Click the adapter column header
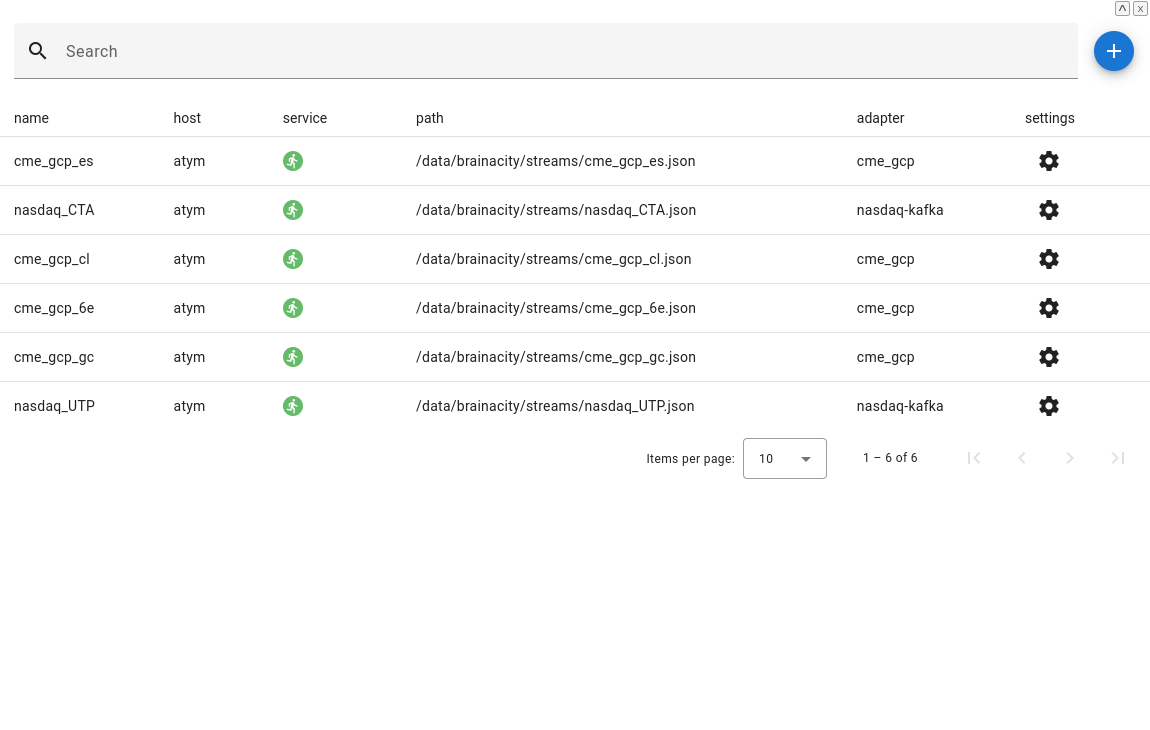The width and height of the screenshot is (1150, 730). 880,118
